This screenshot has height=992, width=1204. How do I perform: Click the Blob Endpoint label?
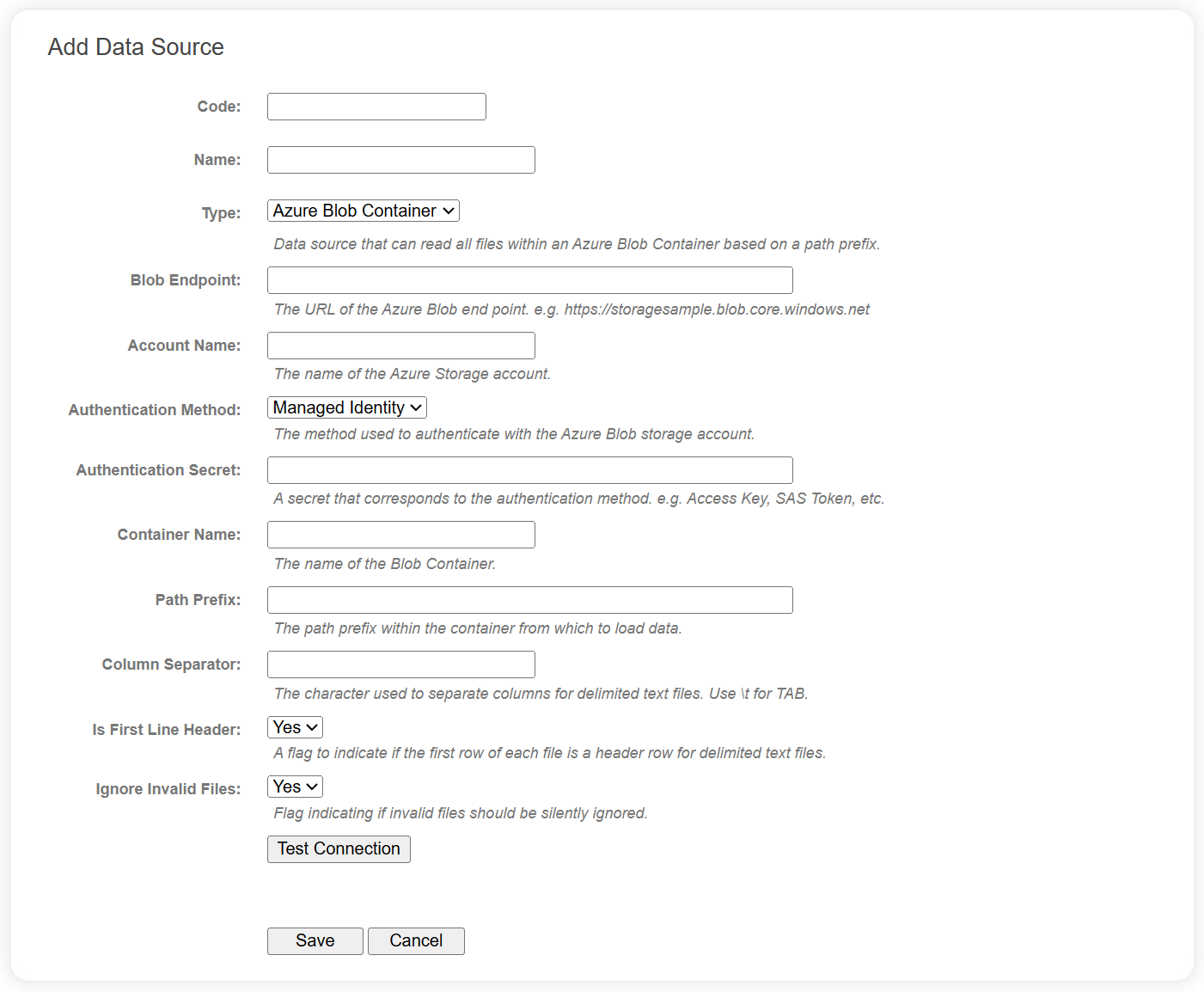click(x=185, y=279)
